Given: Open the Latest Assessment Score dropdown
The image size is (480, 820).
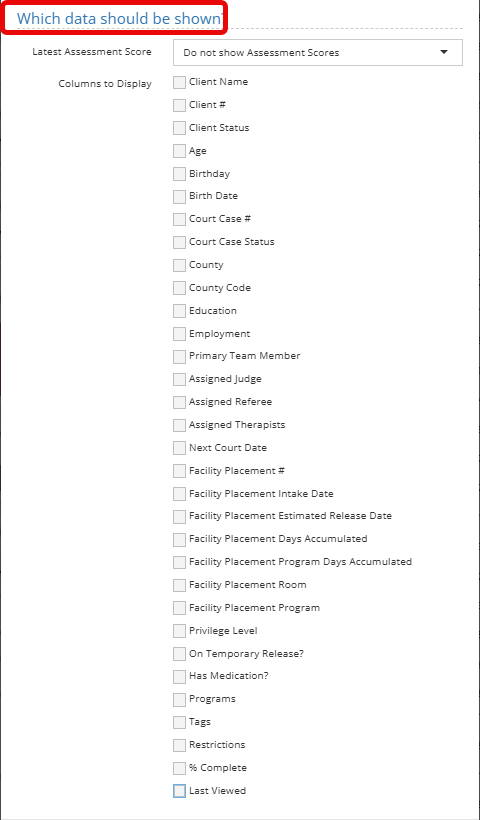Looking at the screenshot, I should (317, 52).
